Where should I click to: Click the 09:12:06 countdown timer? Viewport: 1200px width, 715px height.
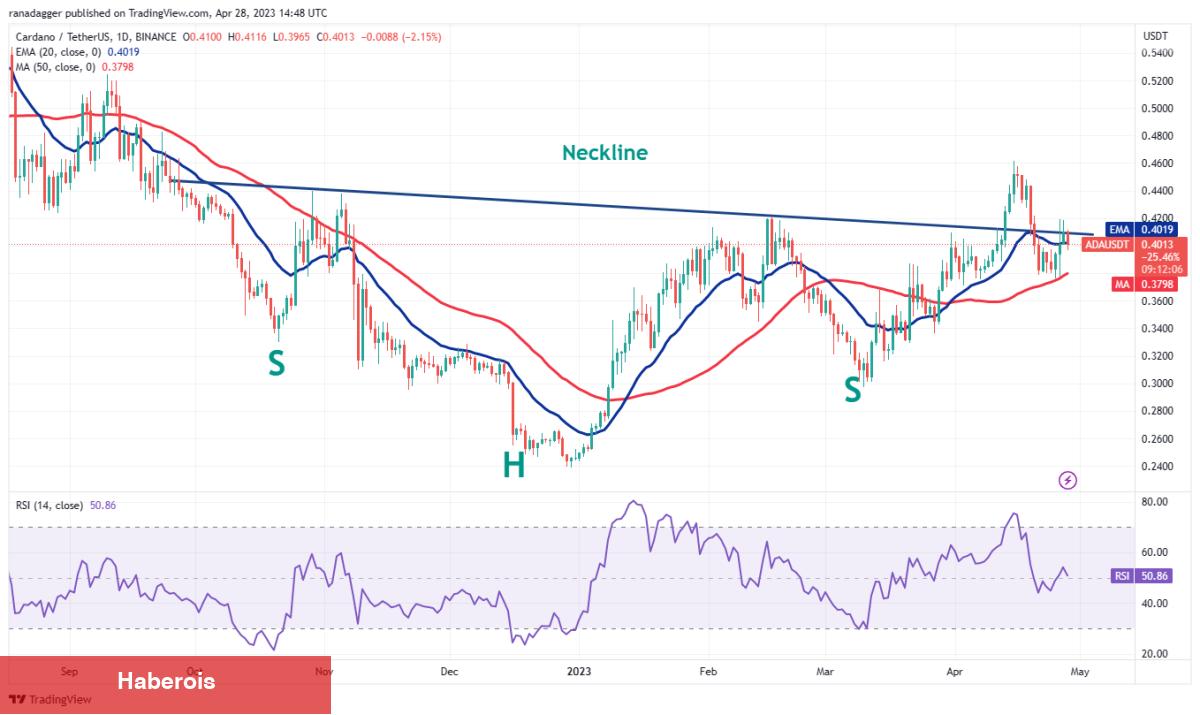[x=1162, y=269]
